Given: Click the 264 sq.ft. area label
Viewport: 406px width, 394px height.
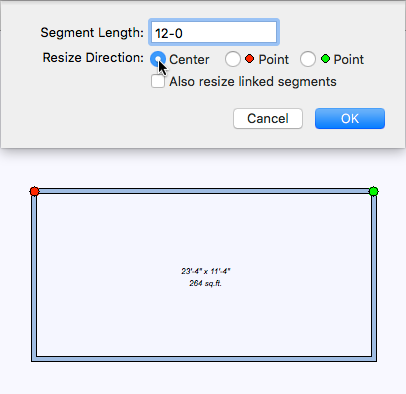Looking at the screenshot, I should click(205, 283).
